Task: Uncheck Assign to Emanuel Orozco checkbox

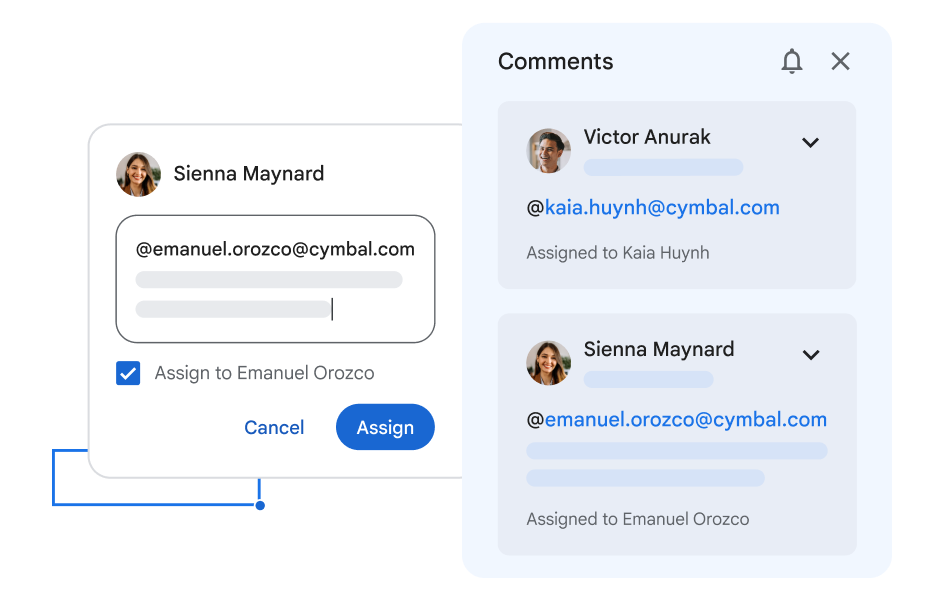Action: 128,373
